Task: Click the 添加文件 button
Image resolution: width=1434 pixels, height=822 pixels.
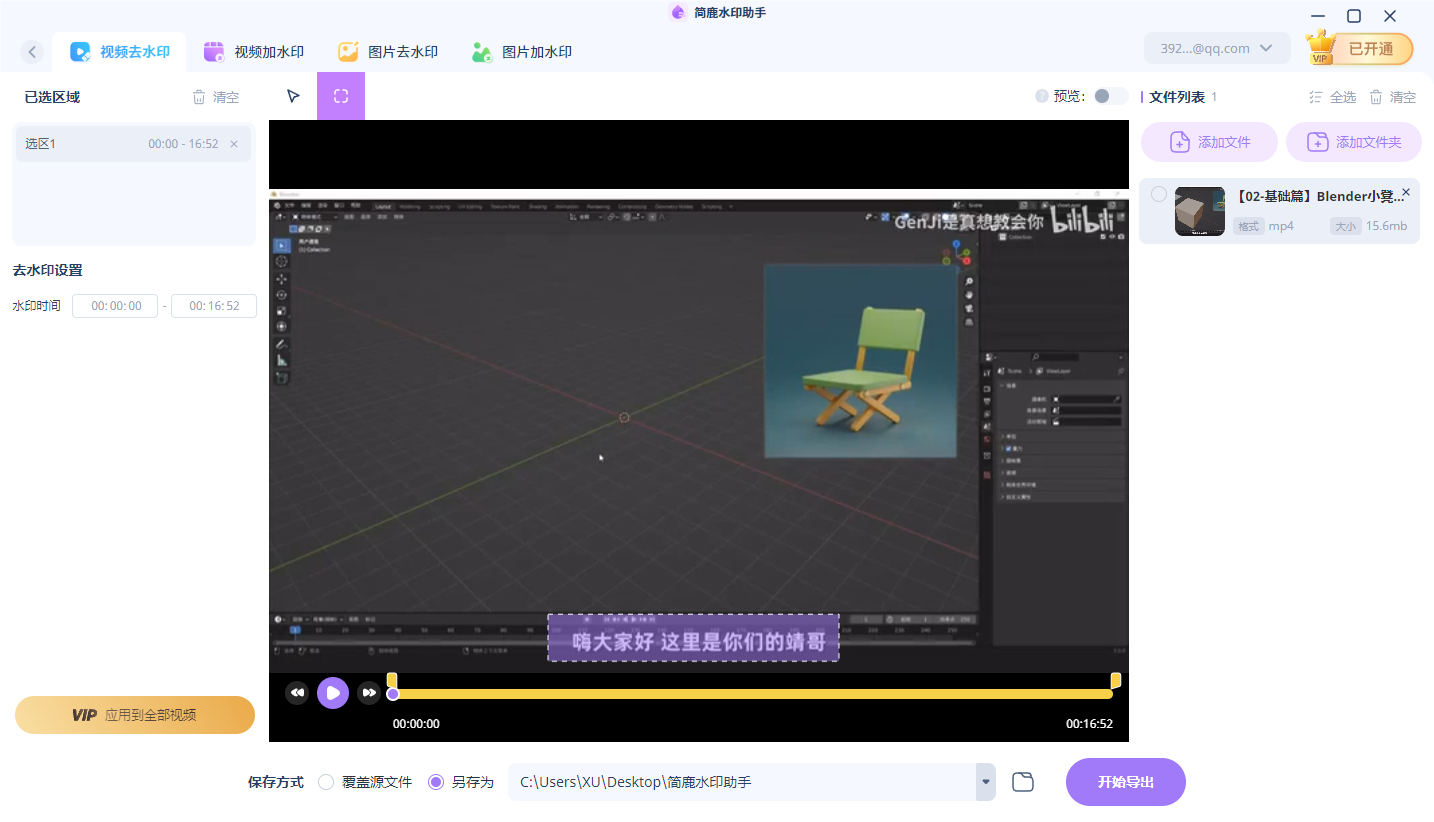Action: coord(1209,142)
